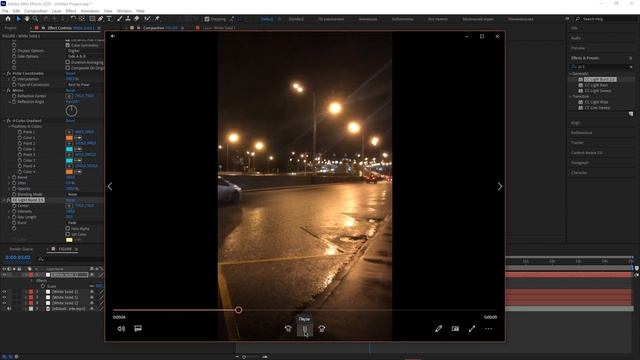Collapse the Transition category in Effects & Presets
The height and width of the screenshot is (360, 640).
(x=571, y=96)
